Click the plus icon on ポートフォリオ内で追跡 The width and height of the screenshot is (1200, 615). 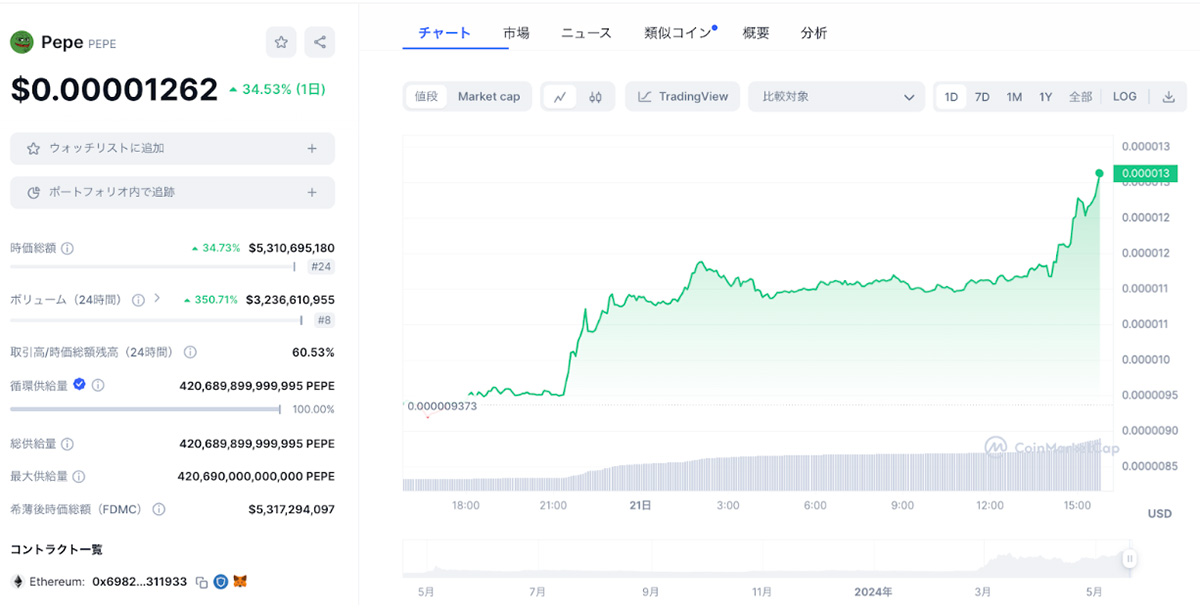click(x=312, y=192)
